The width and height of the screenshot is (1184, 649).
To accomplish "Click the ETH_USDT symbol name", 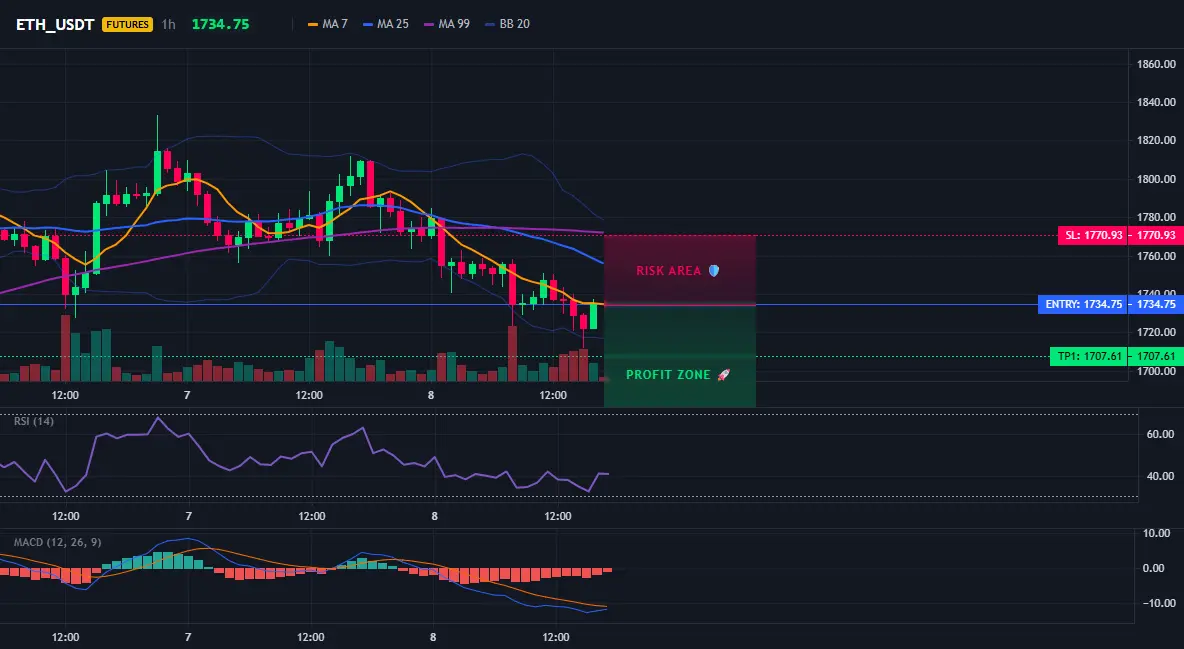I will (55, 24).
